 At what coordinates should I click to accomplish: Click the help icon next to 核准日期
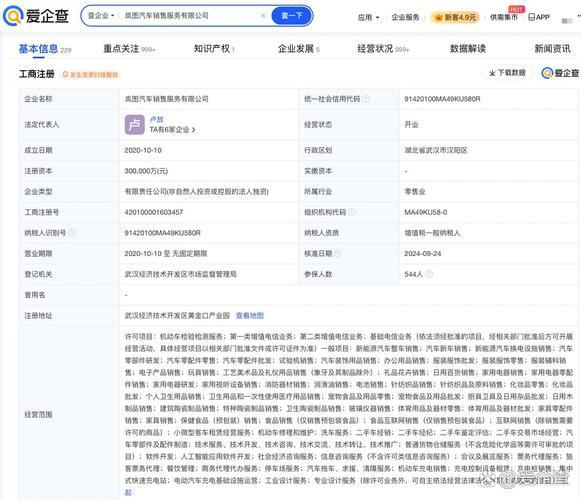pos(338,254)
